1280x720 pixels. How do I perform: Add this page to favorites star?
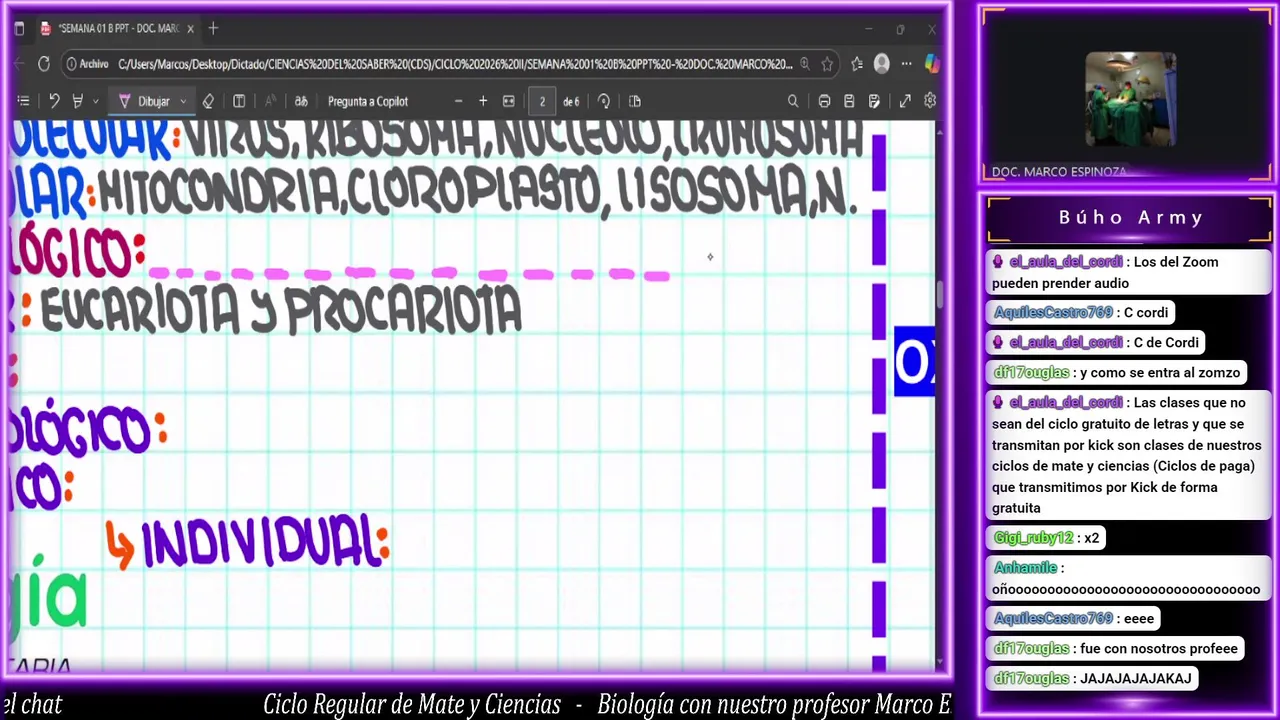click(x=827, y=64)
